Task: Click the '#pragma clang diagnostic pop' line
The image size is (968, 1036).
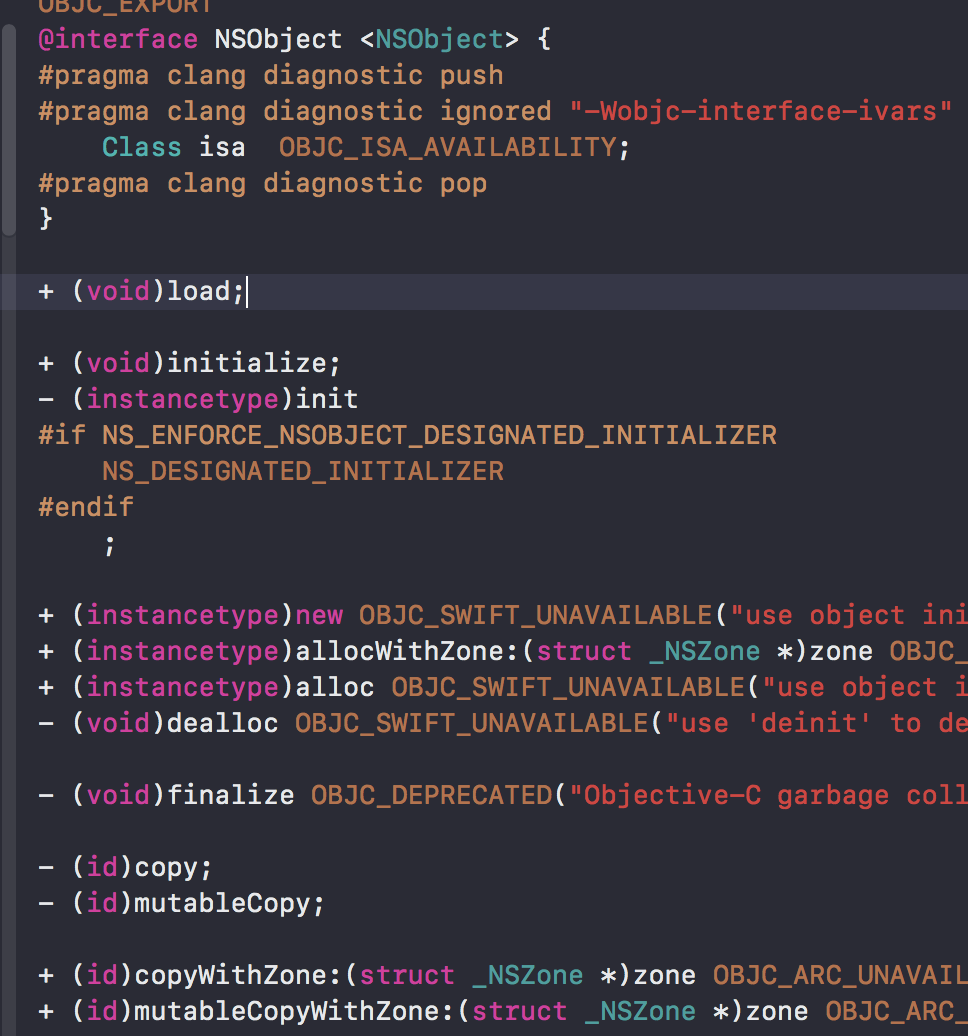Action: click(263, 184)
